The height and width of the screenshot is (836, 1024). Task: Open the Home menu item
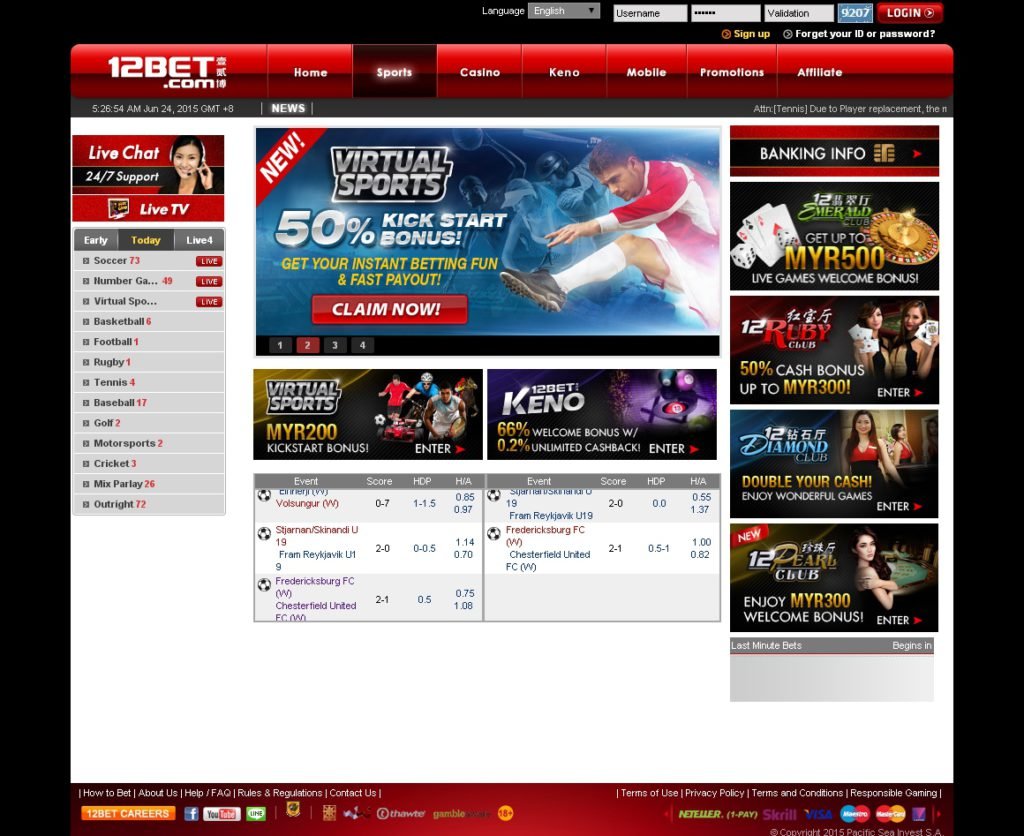(310, 72)
